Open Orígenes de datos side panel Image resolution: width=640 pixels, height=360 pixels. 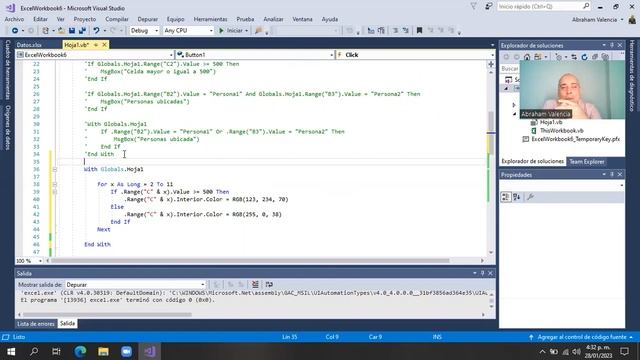7,127
